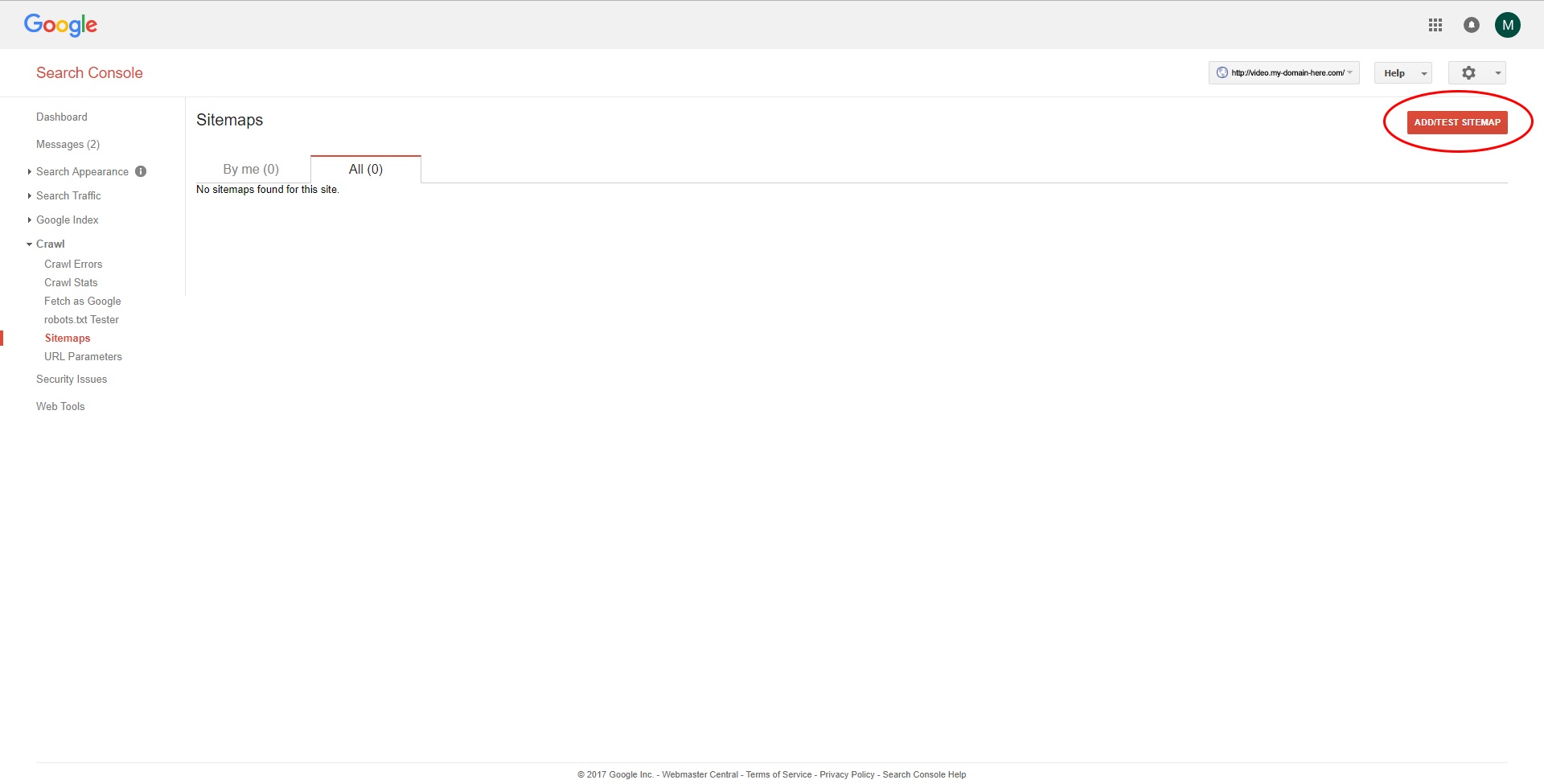Select Sitemaps in the Crawl menu
Screen dimensions: 1544x784
point(68,339)
